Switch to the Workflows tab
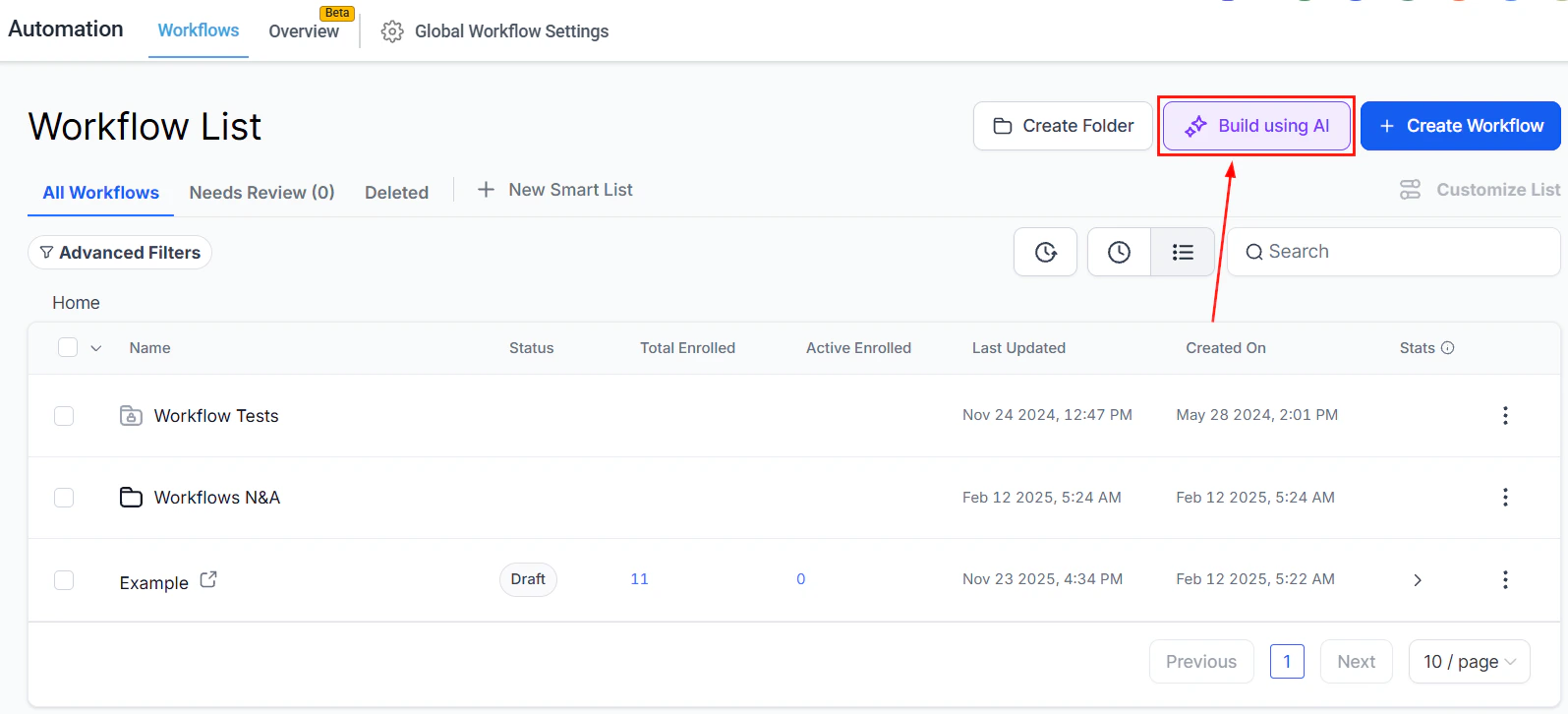 tap(199, 30)
